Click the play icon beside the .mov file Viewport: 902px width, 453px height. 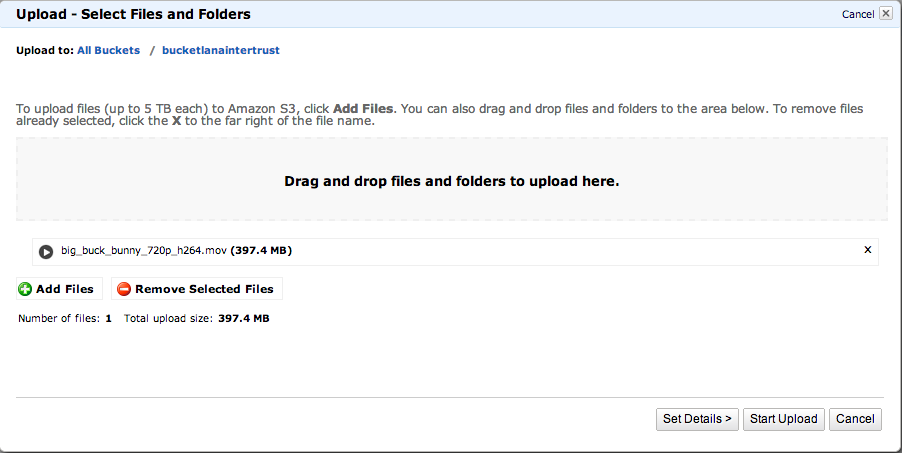click(x=46, y=251)
